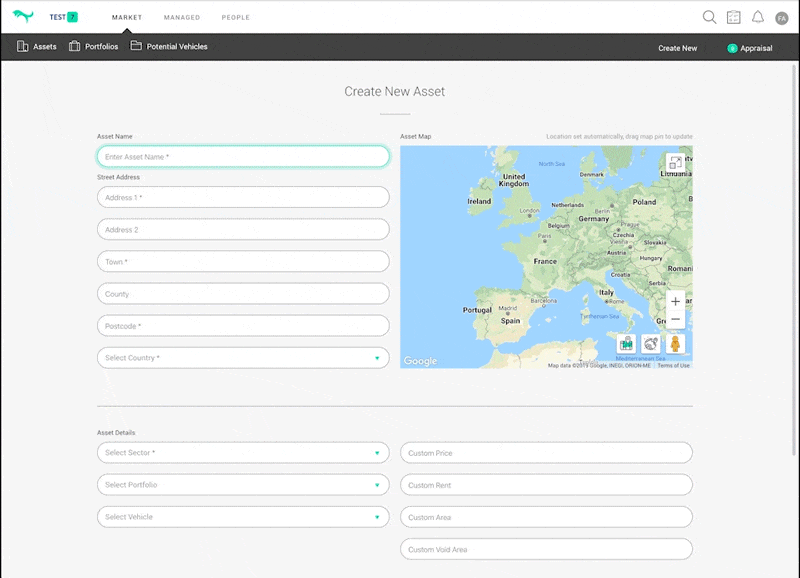This screenshot has height=578, width=800.
Task: Click the Assets building icon
Action: click(22, 46)
